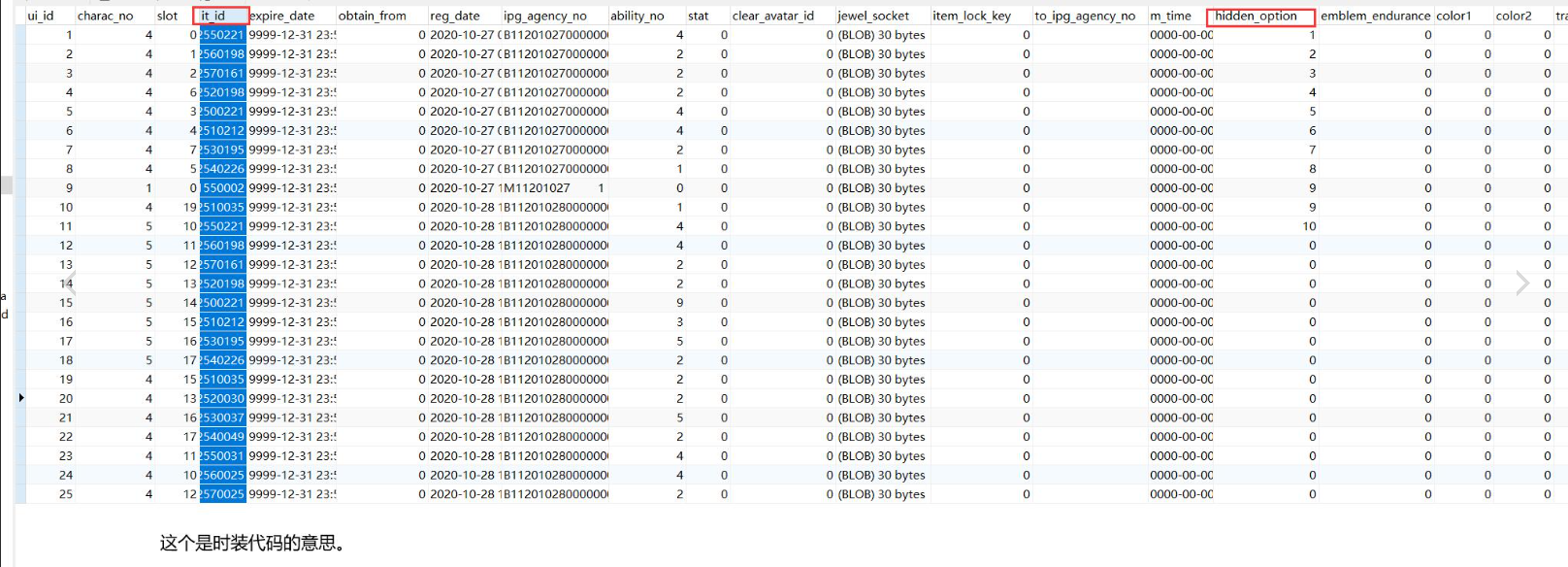The image size is (1568, 567).
Task: Sort by the it_id column header
Action: [x=220, y=16]
